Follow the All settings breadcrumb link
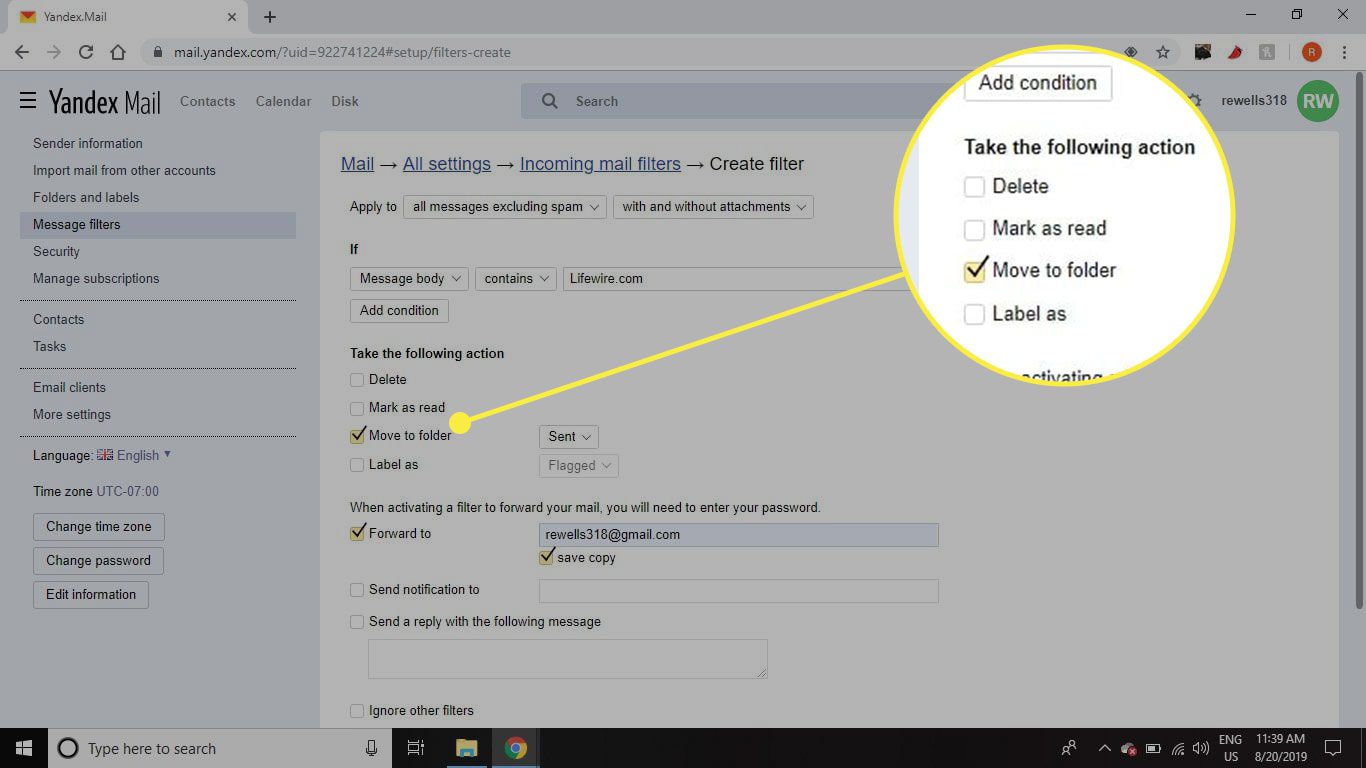The image size is (1366, 768). pyautogui.click(x=447, y=164)
